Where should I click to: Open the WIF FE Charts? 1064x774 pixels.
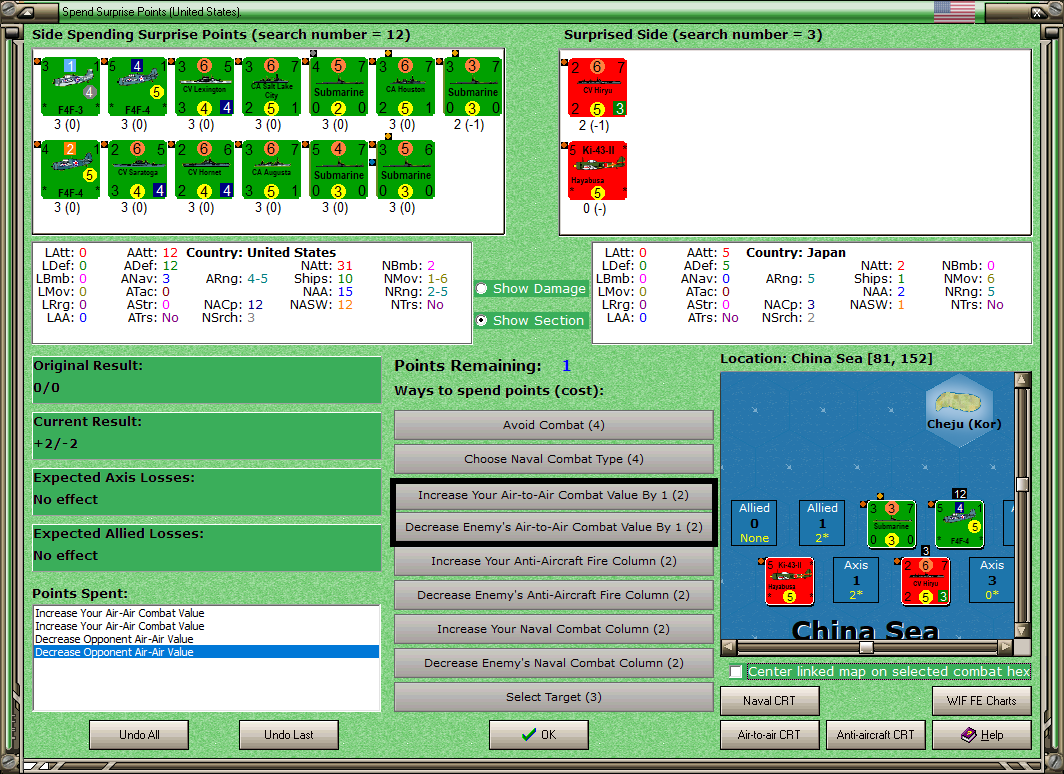982,701
